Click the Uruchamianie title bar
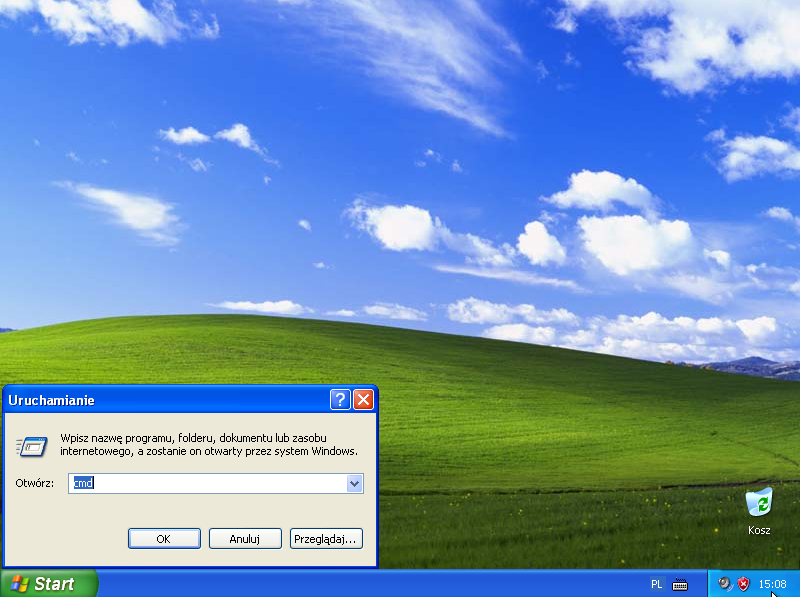 tap(160, 400)
